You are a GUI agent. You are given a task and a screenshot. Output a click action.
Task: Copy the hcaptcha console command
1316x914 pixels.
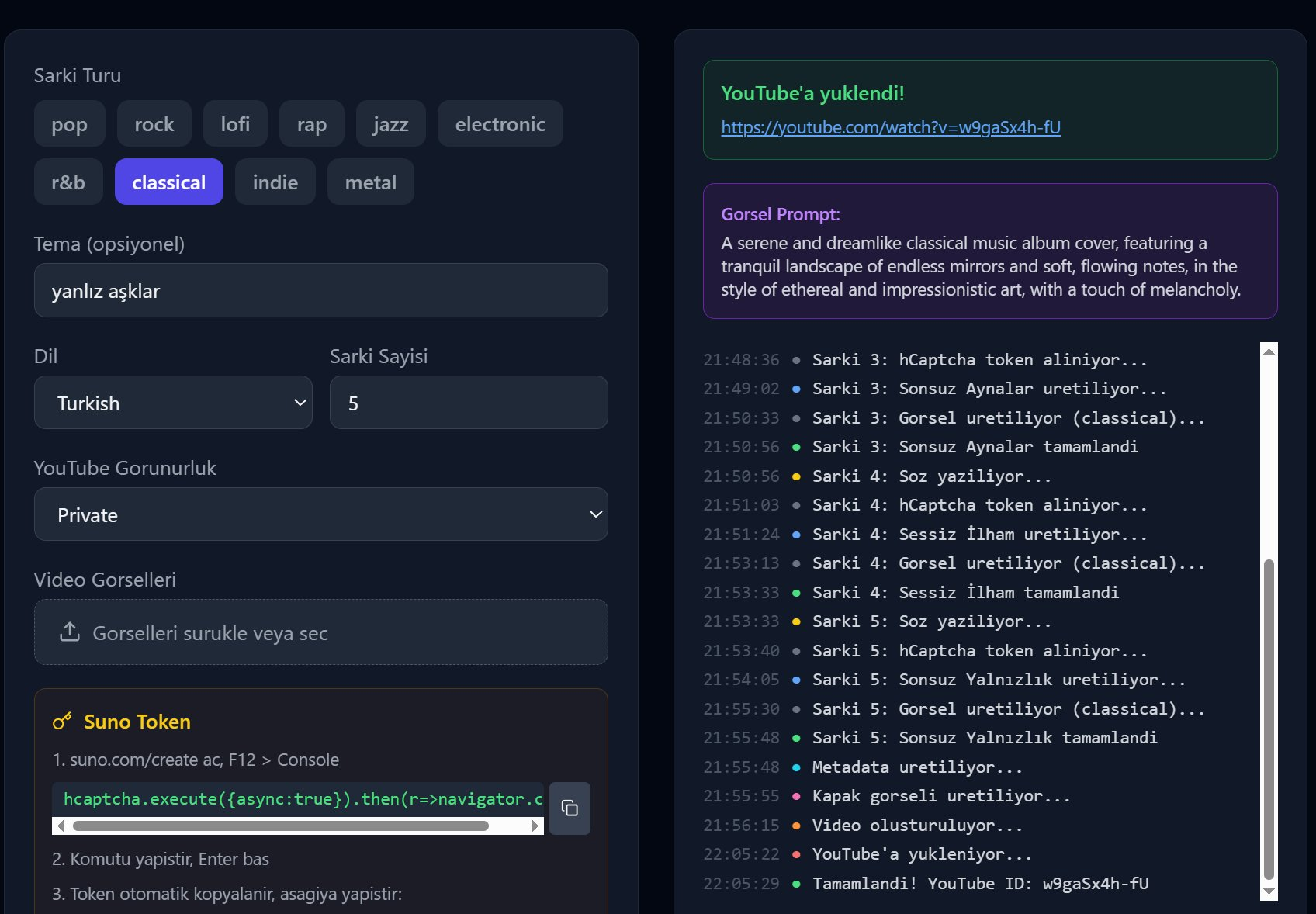coord(570,808)
